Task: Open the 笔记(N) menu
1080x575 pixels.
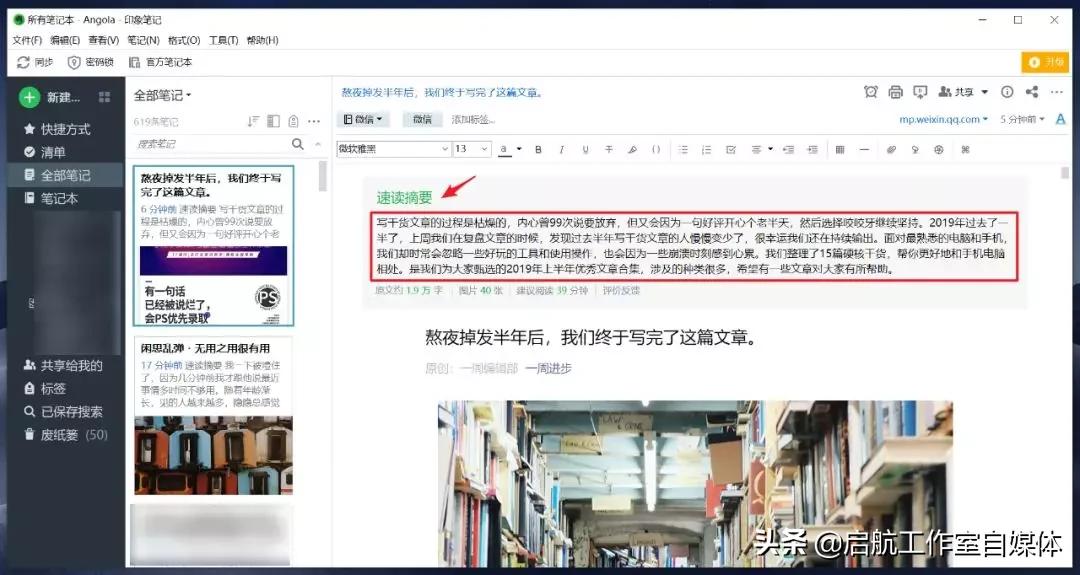Action: point(143,41)
